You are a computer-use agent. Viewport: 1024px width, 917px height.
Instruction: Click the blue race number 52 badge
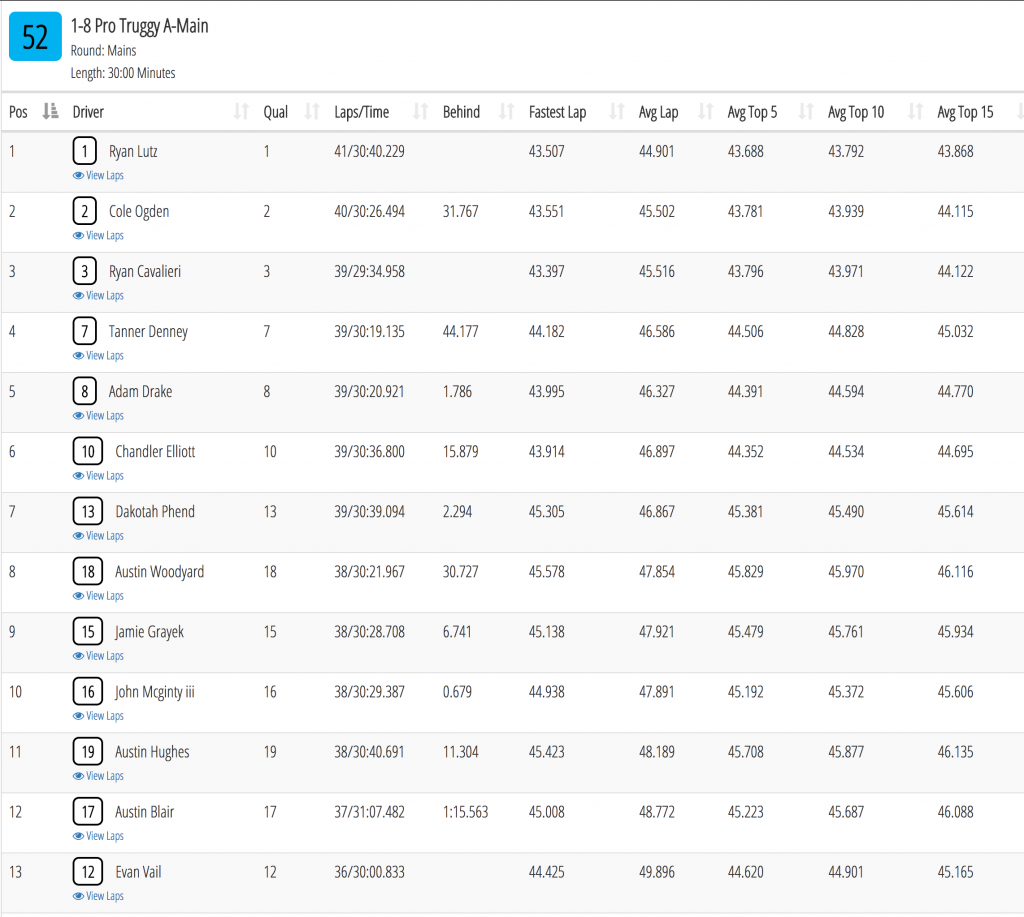[35, 37]
